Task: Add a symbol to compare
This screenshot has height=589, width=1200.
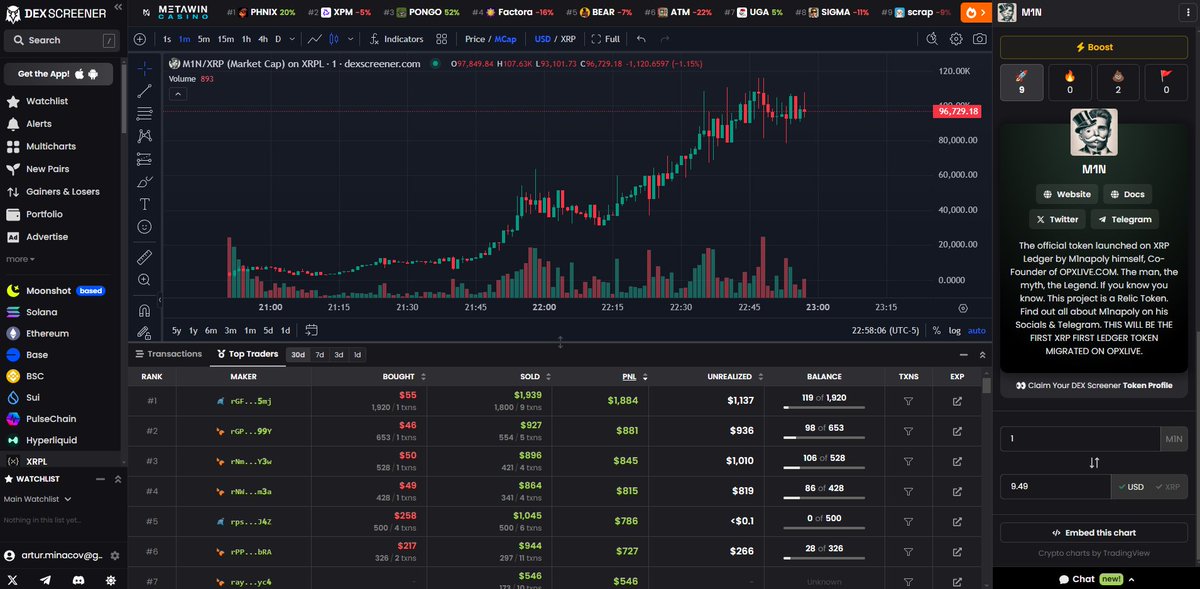Action: (140, 39)
